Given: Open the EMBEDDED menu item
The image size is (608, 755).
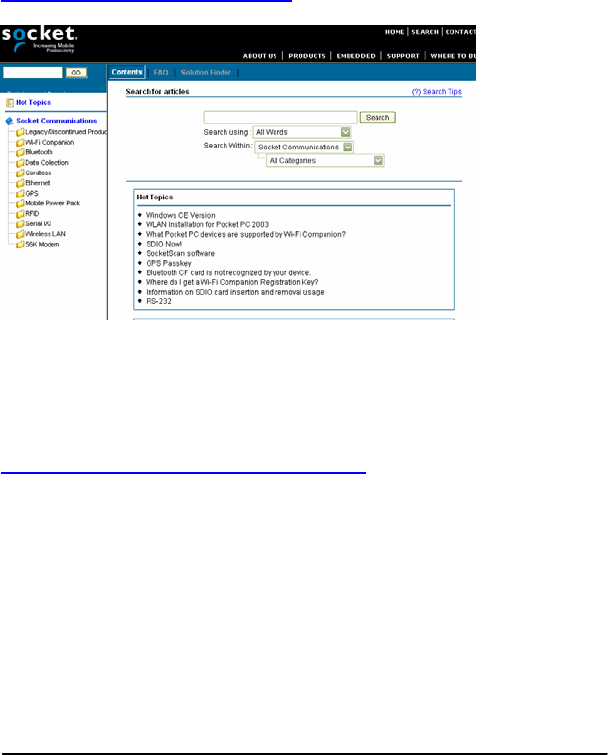Looking at the screenshot, I should [356, 56].
